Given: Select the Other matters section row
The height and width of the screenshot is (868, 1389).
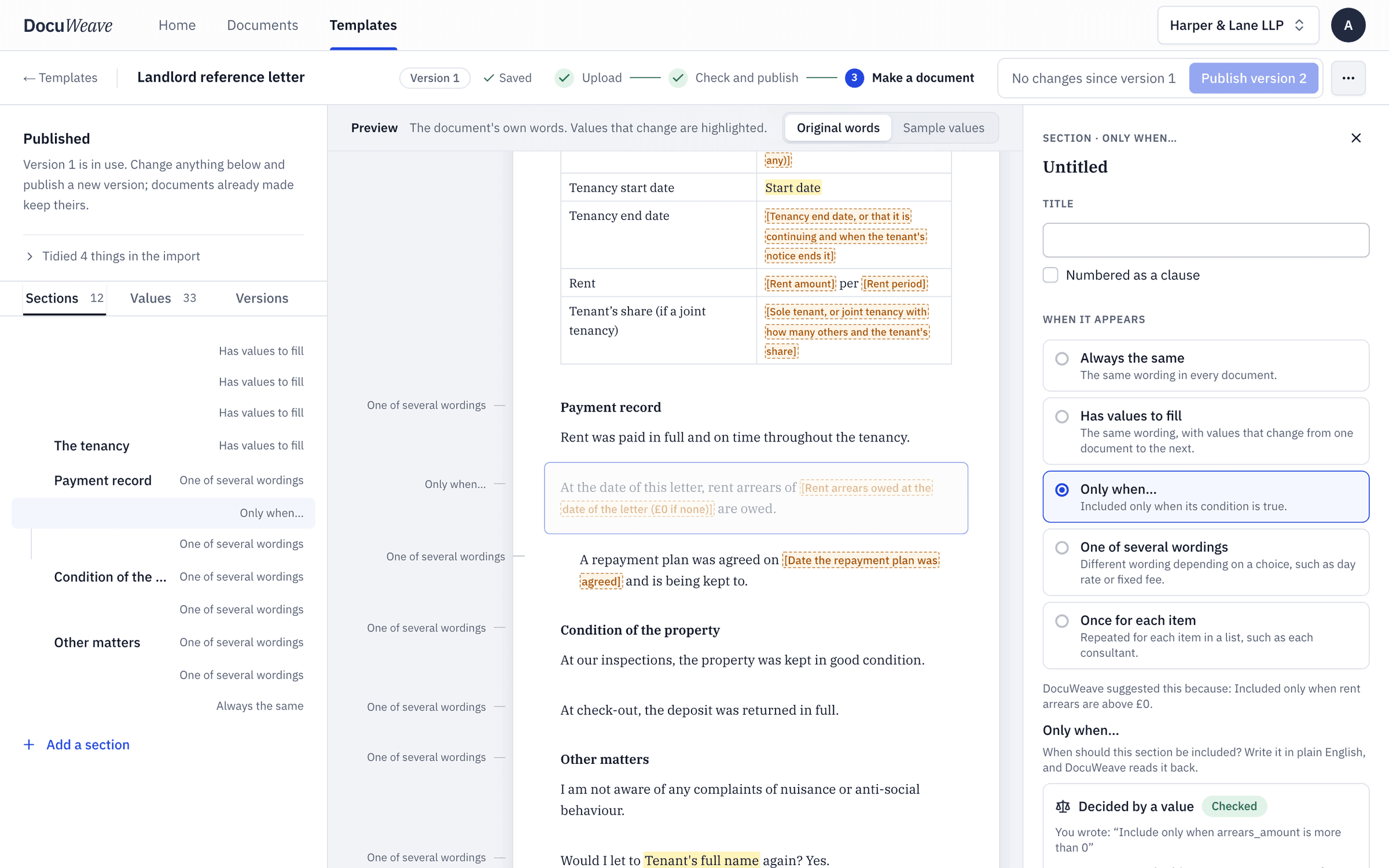Looking at the screenshot, I should pyautogui.click(x=163, y=642).
